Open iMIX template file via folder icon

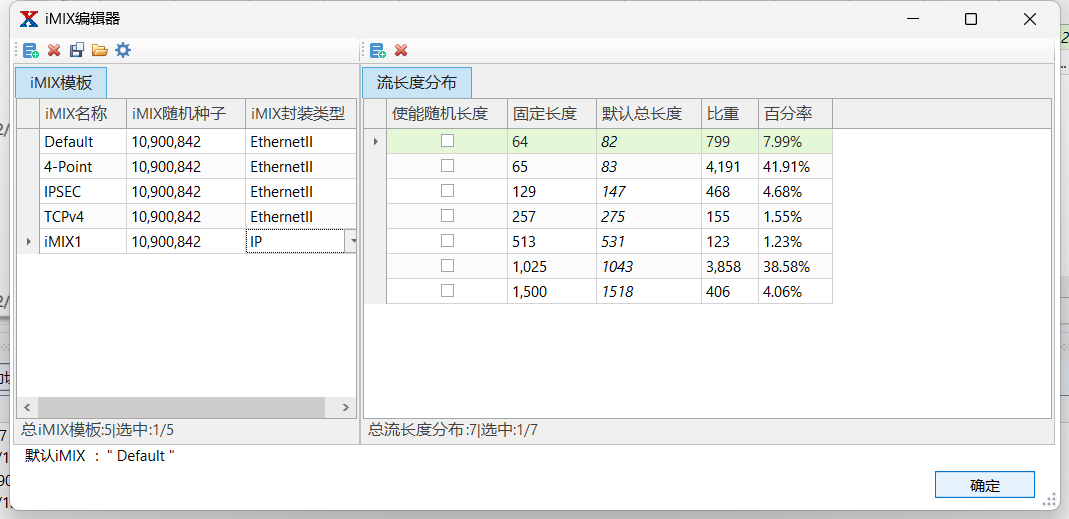click(100, 50)
